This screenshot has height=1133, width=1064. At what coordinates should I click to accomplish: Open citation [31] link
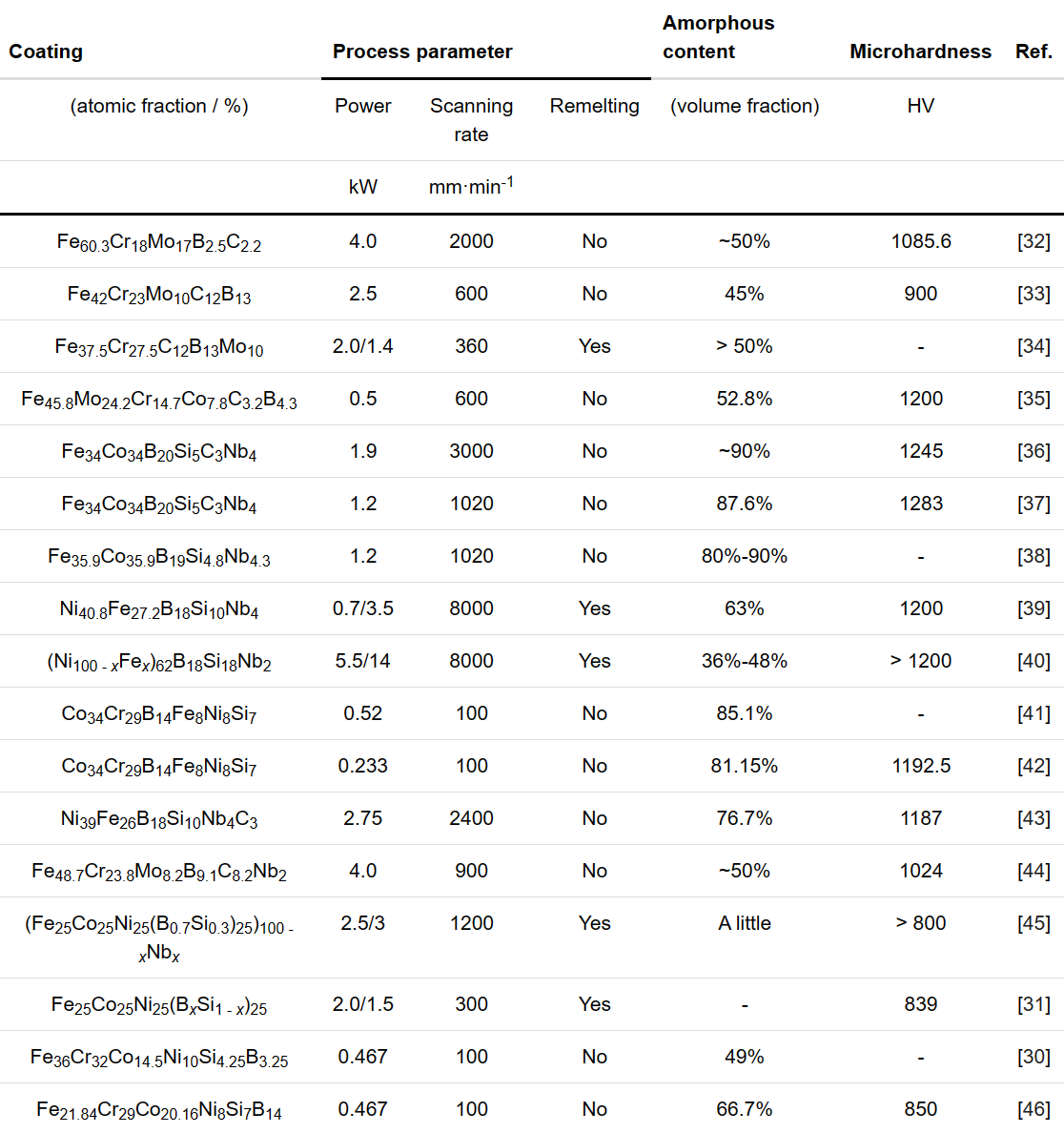click(1033, 1004)
